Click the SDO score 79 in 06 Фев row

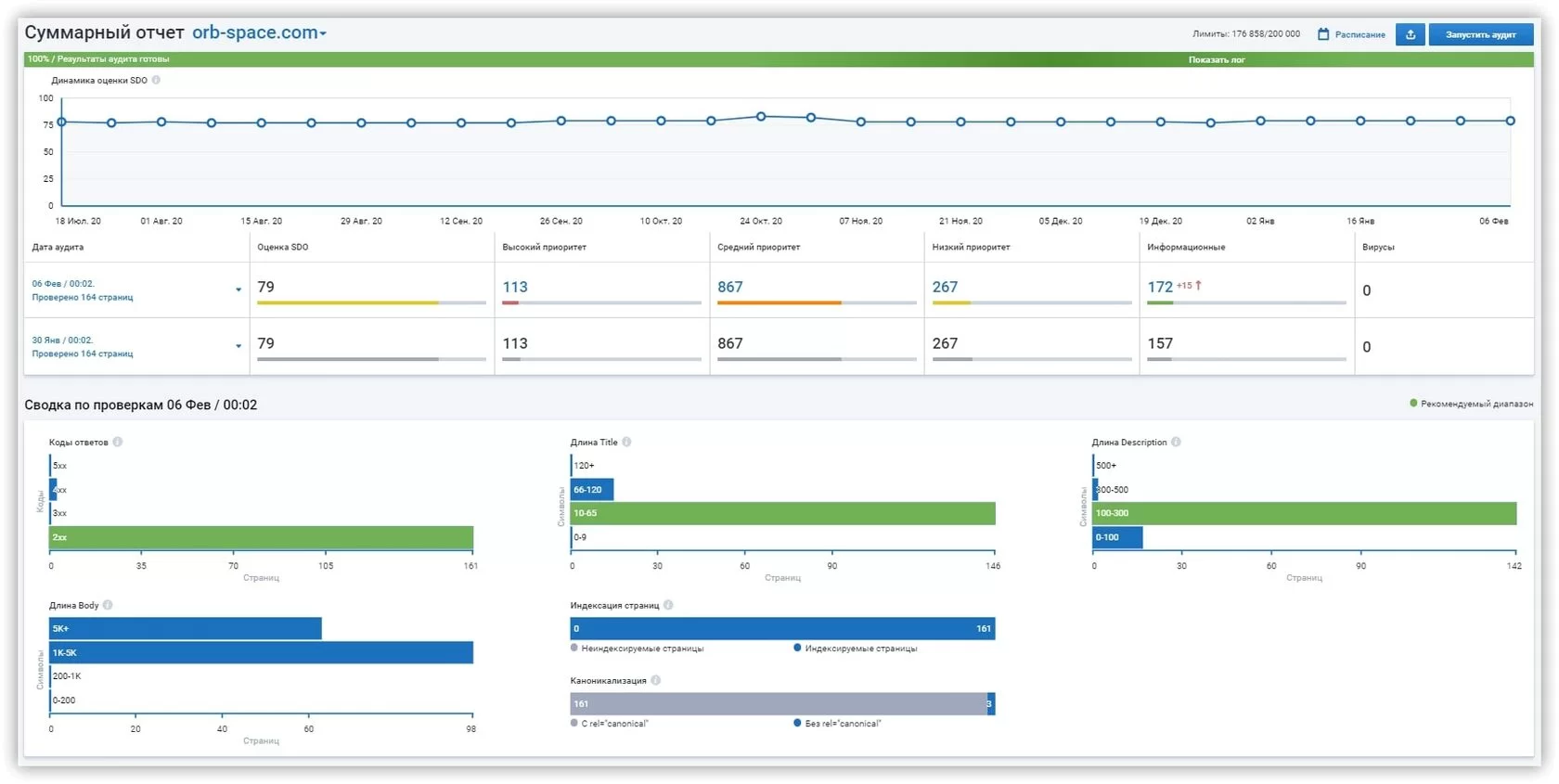click(x=266, y=287)
